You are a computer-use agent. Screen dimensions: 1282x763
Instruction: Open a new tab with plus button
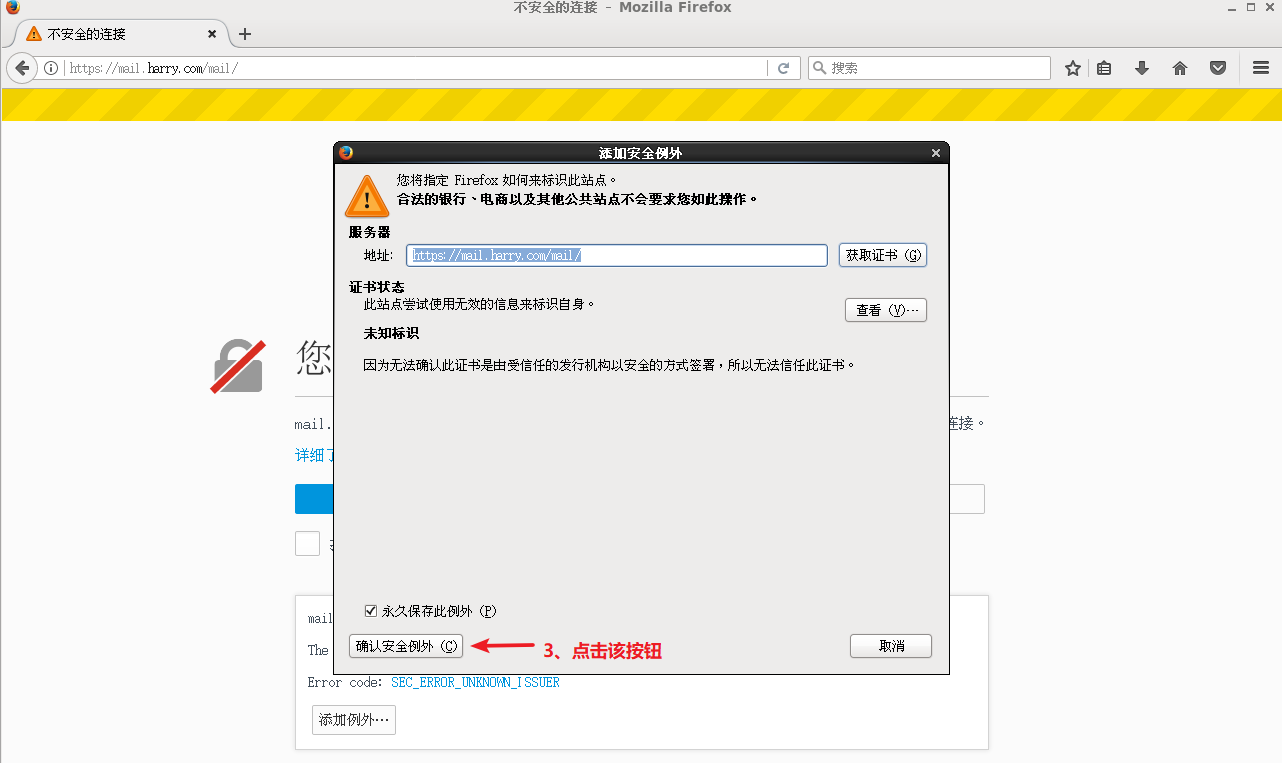245,34
